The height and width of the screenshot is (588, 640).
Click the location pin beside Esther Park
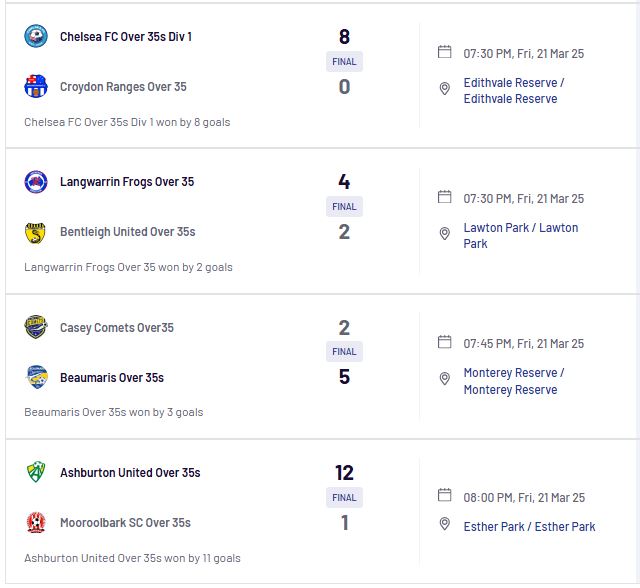(444, 524)
